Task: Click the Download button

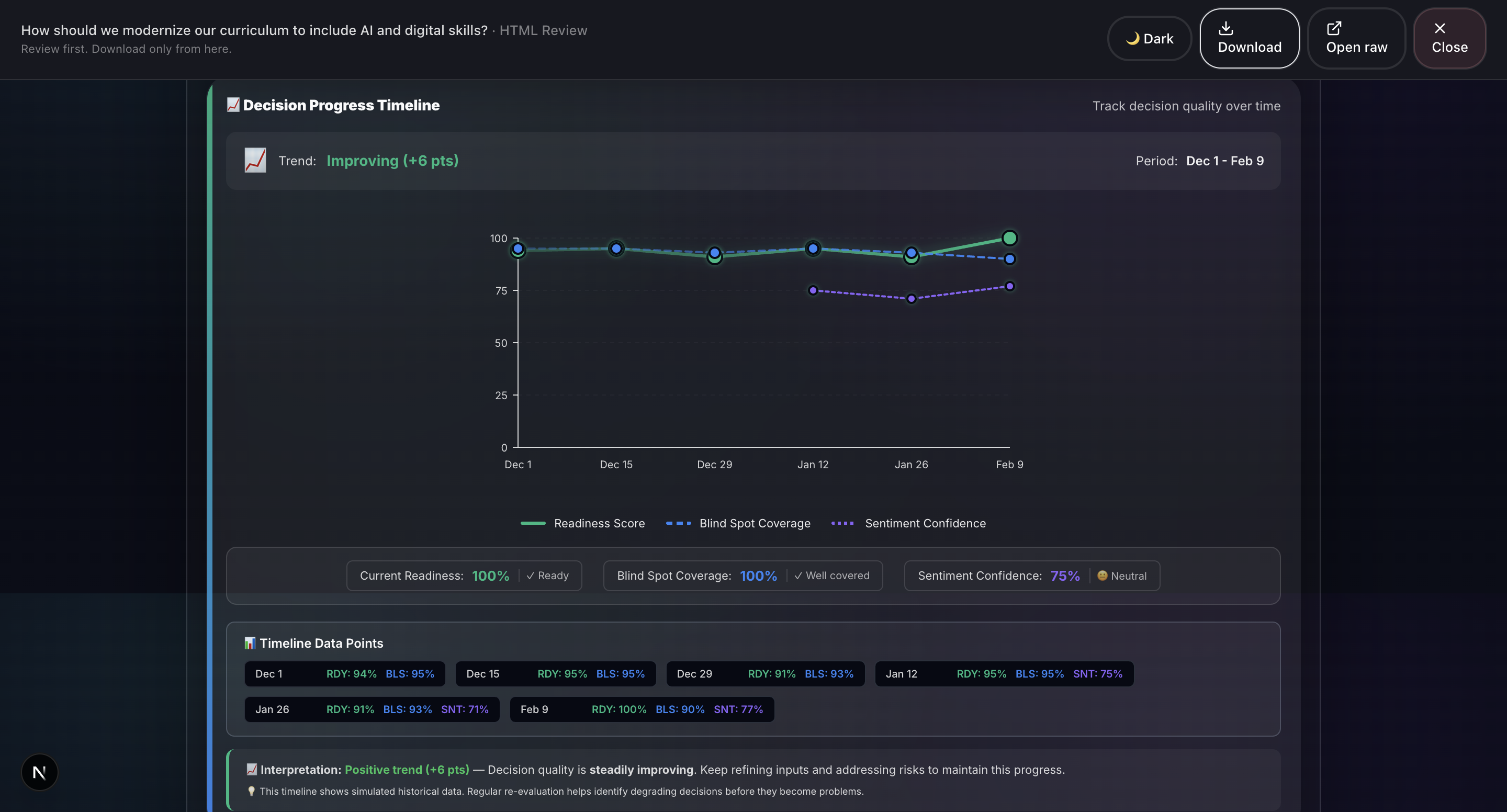Action: click(x=1249, y=39)
